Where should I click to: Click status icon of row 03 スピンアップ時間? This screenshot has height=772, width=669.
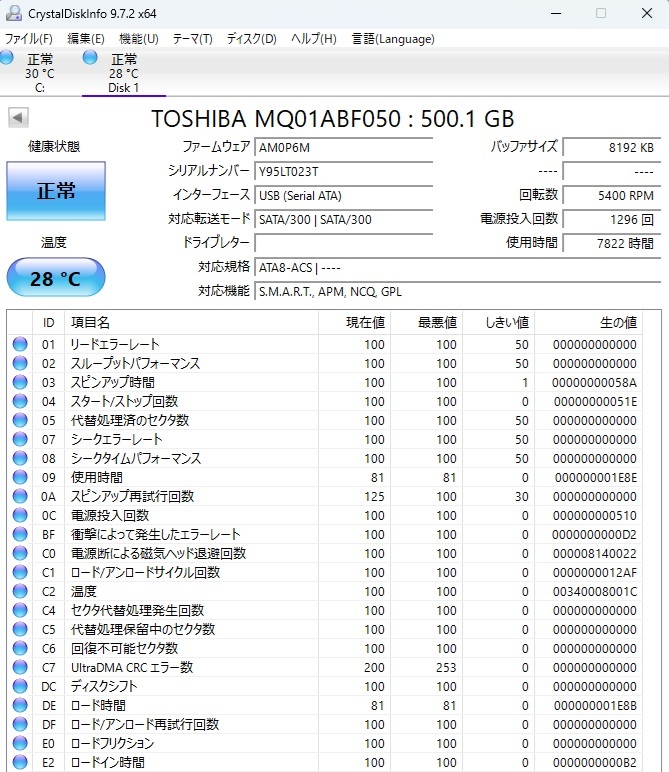pos(20,382)
